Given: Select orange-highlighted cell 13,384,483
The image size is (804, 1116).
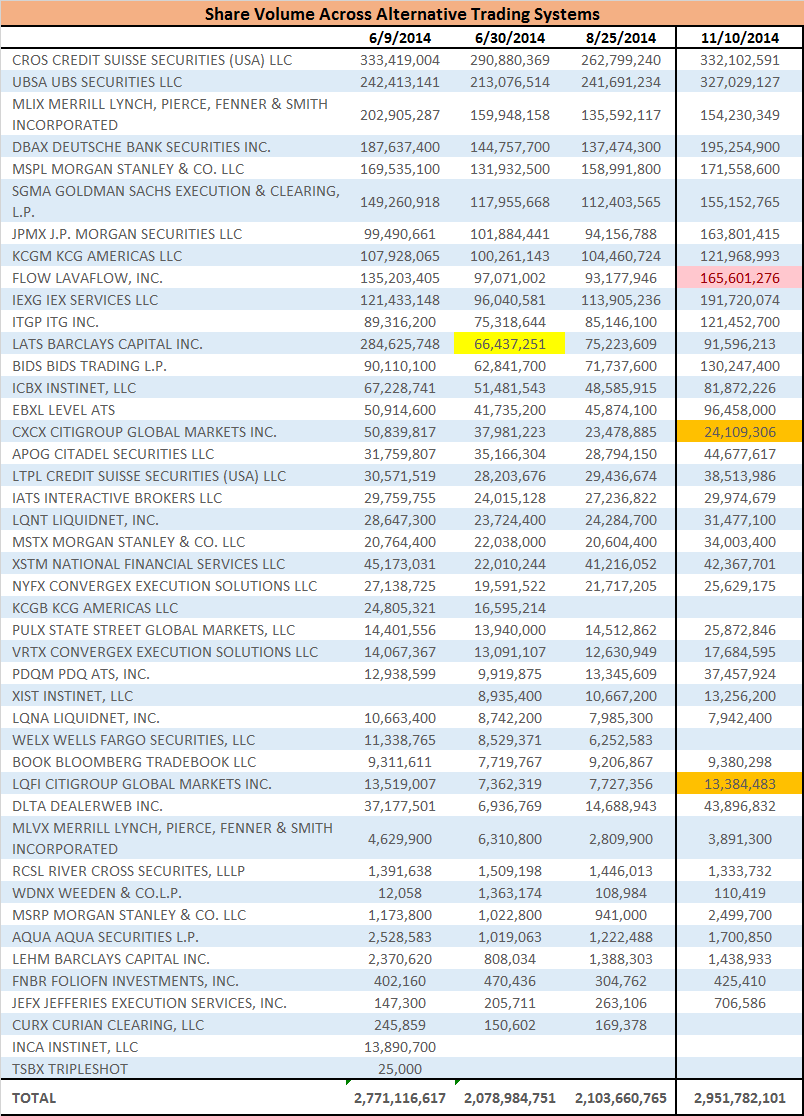Looking at the screenshot, I should 740,786.
